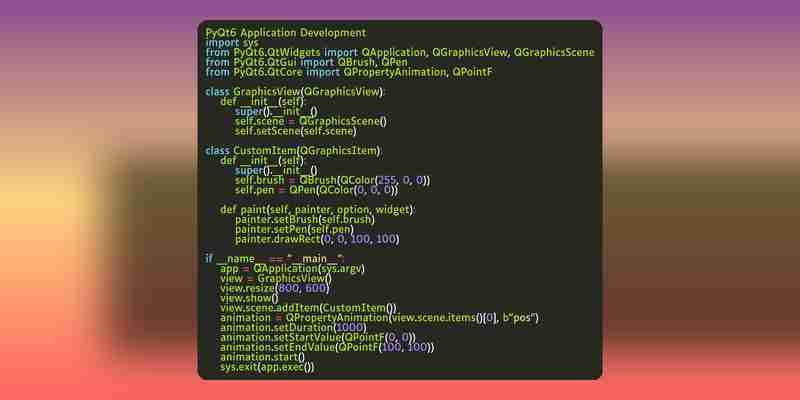The height and width of the screenshot is (400, 800).
Task: Click "animation.setDuration(1000)" line
Action: click(293, 328)
